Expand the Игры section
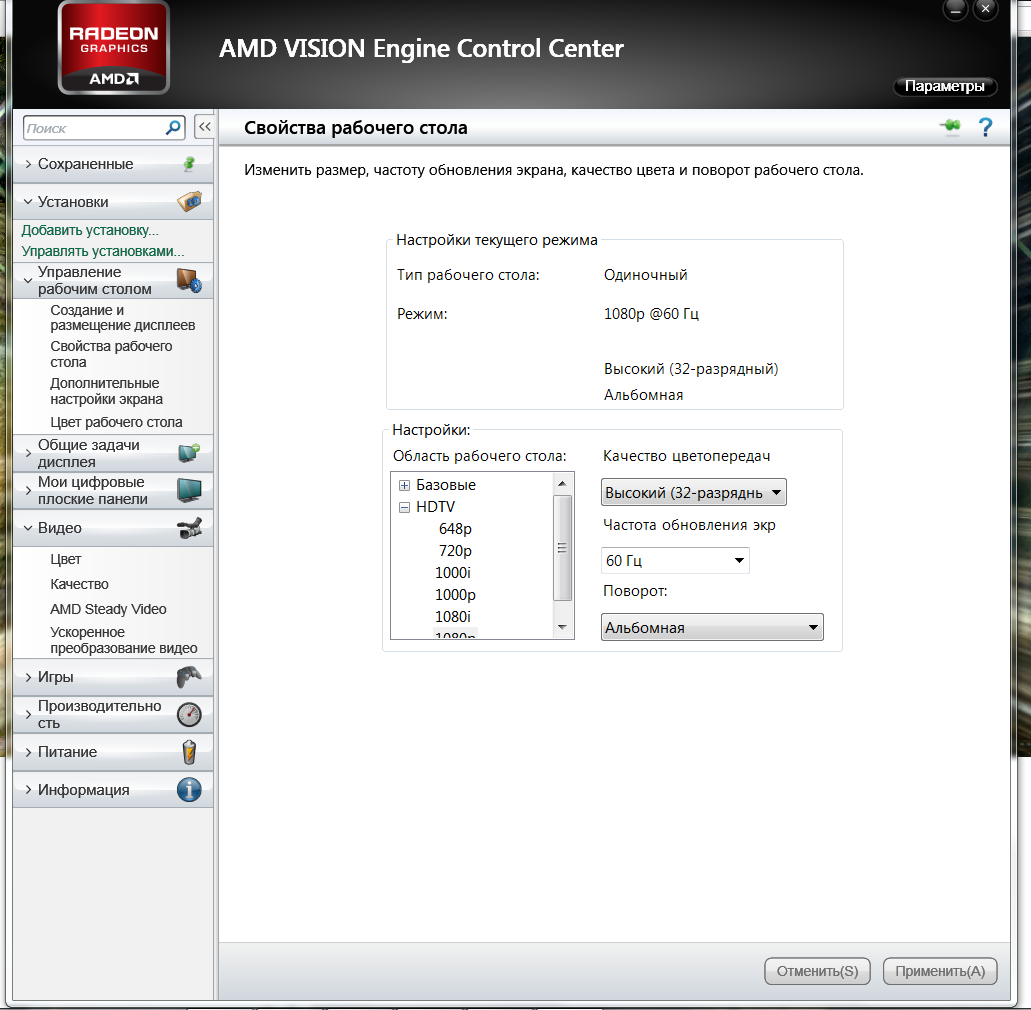1031x1010 pixels. pos(28,677)
